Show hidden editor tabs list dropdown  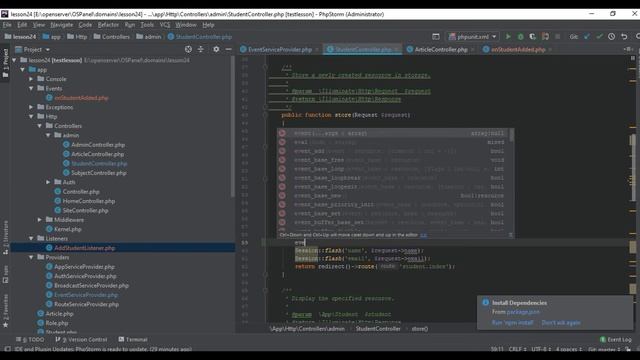[x=627, y=49]
